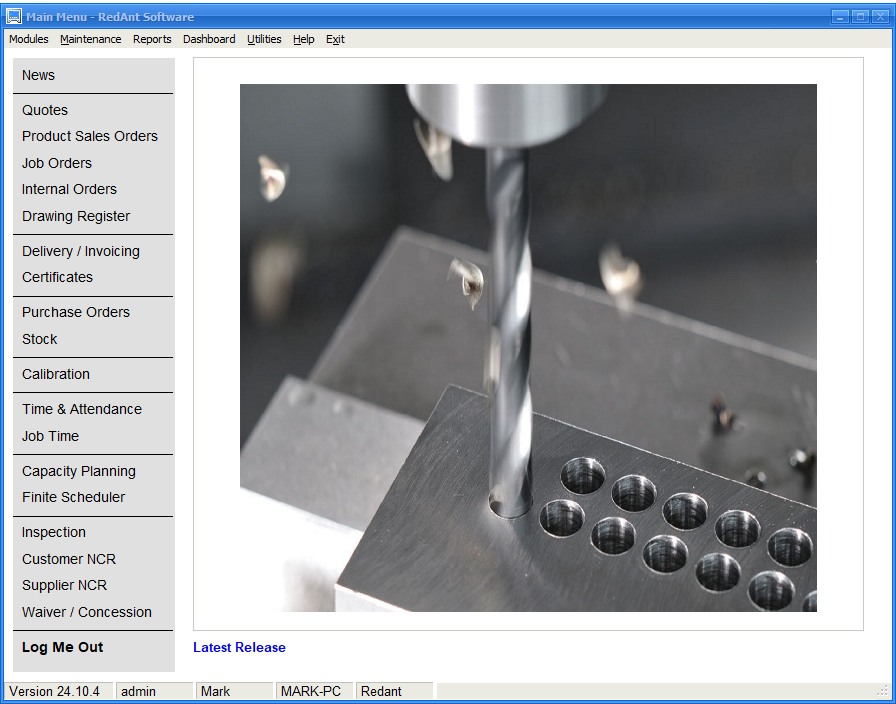Click Log Me Out
The height and width of the screenshot is (704, 896).
(x=63, y=647)
